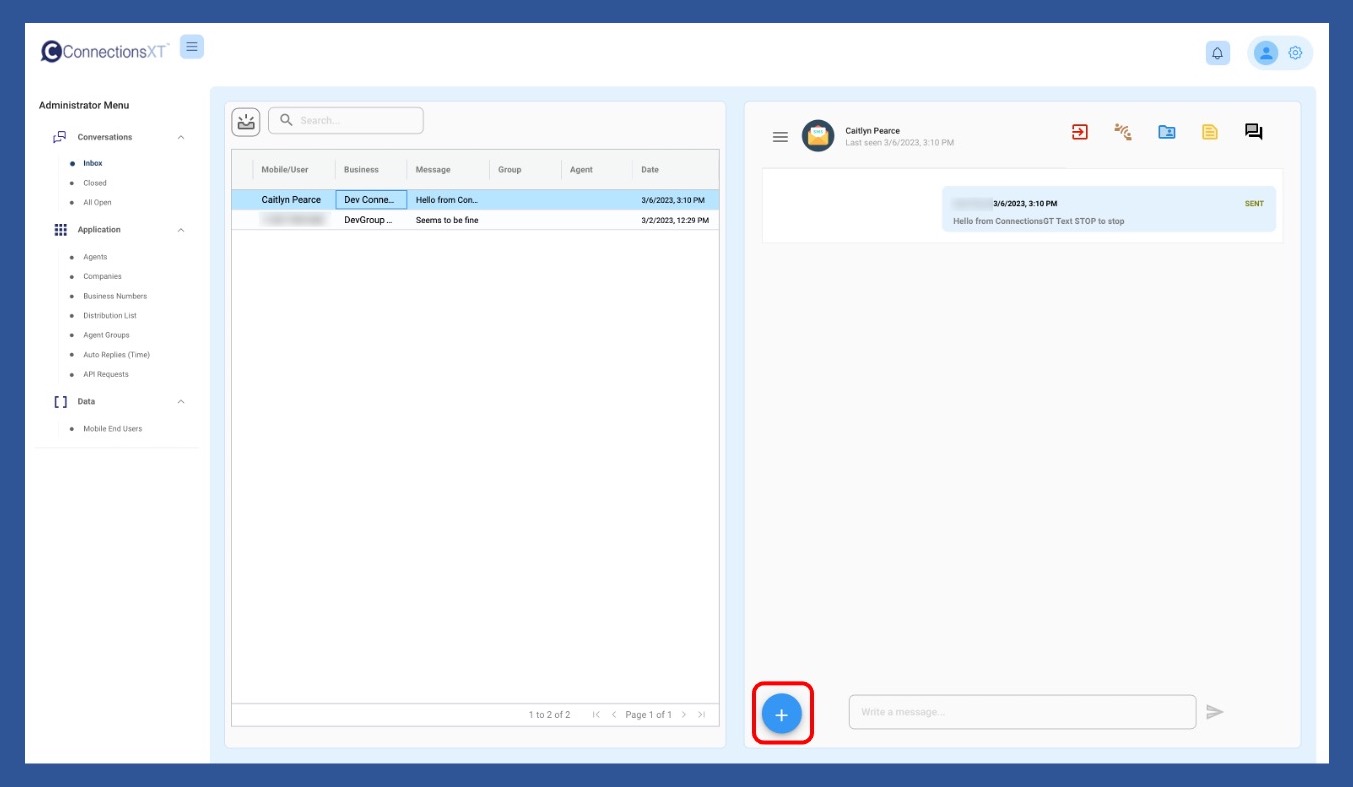Click the blue plus attachment button
1353x787 pixels.
[x=782, y=714]
